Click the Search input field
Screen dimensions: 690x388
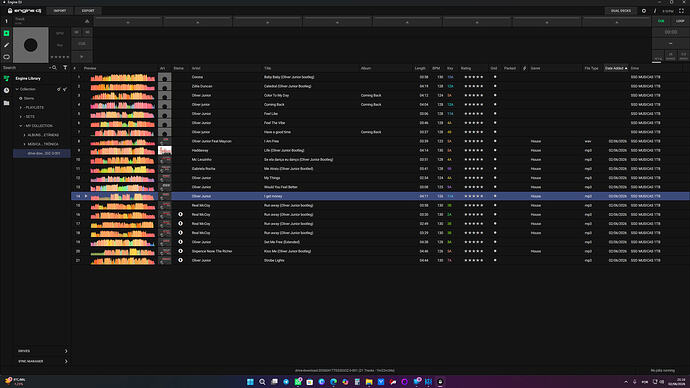(x=26, y=68)
